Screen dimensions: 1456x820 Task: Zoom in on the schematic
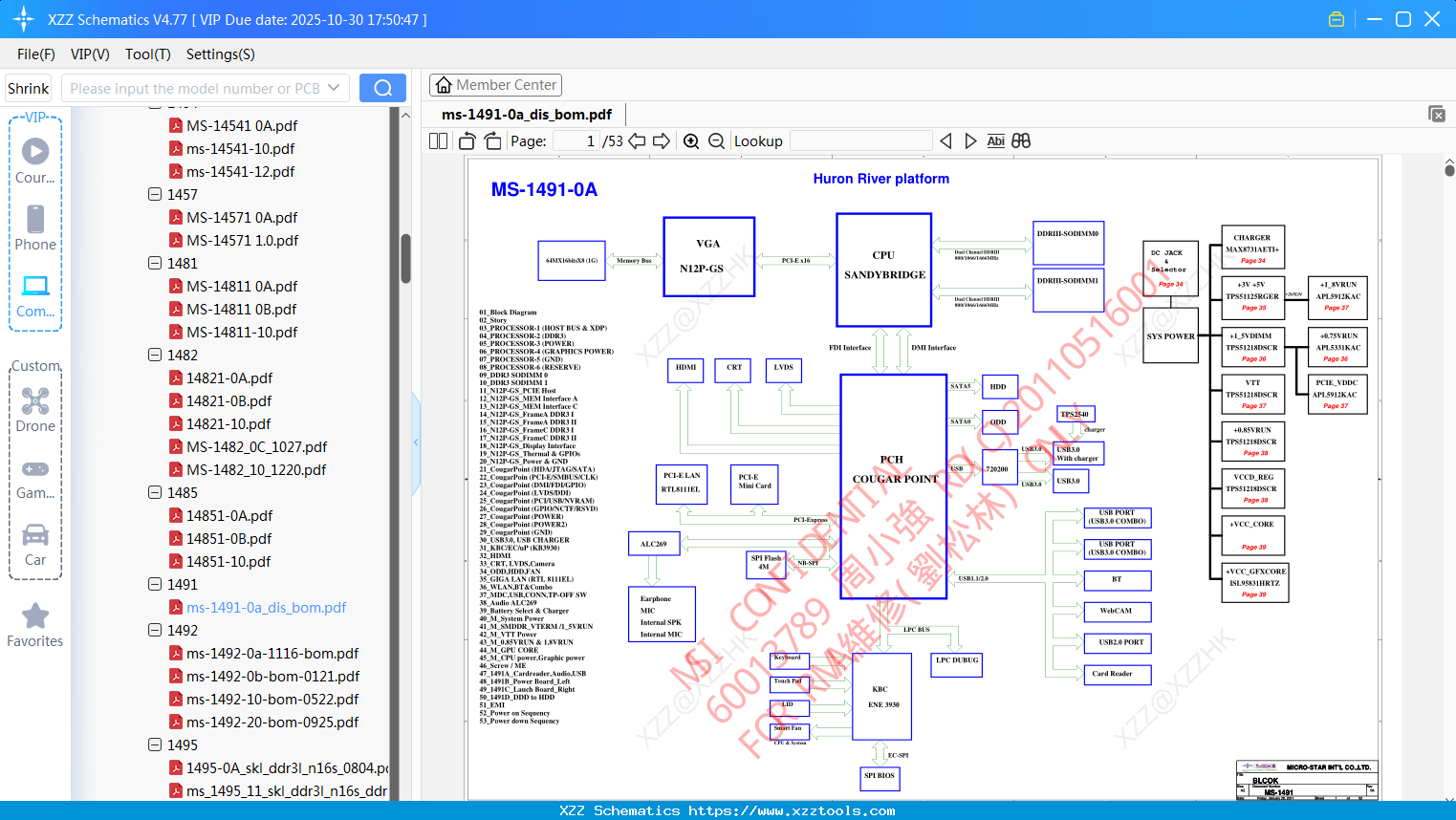pos(691,140)
